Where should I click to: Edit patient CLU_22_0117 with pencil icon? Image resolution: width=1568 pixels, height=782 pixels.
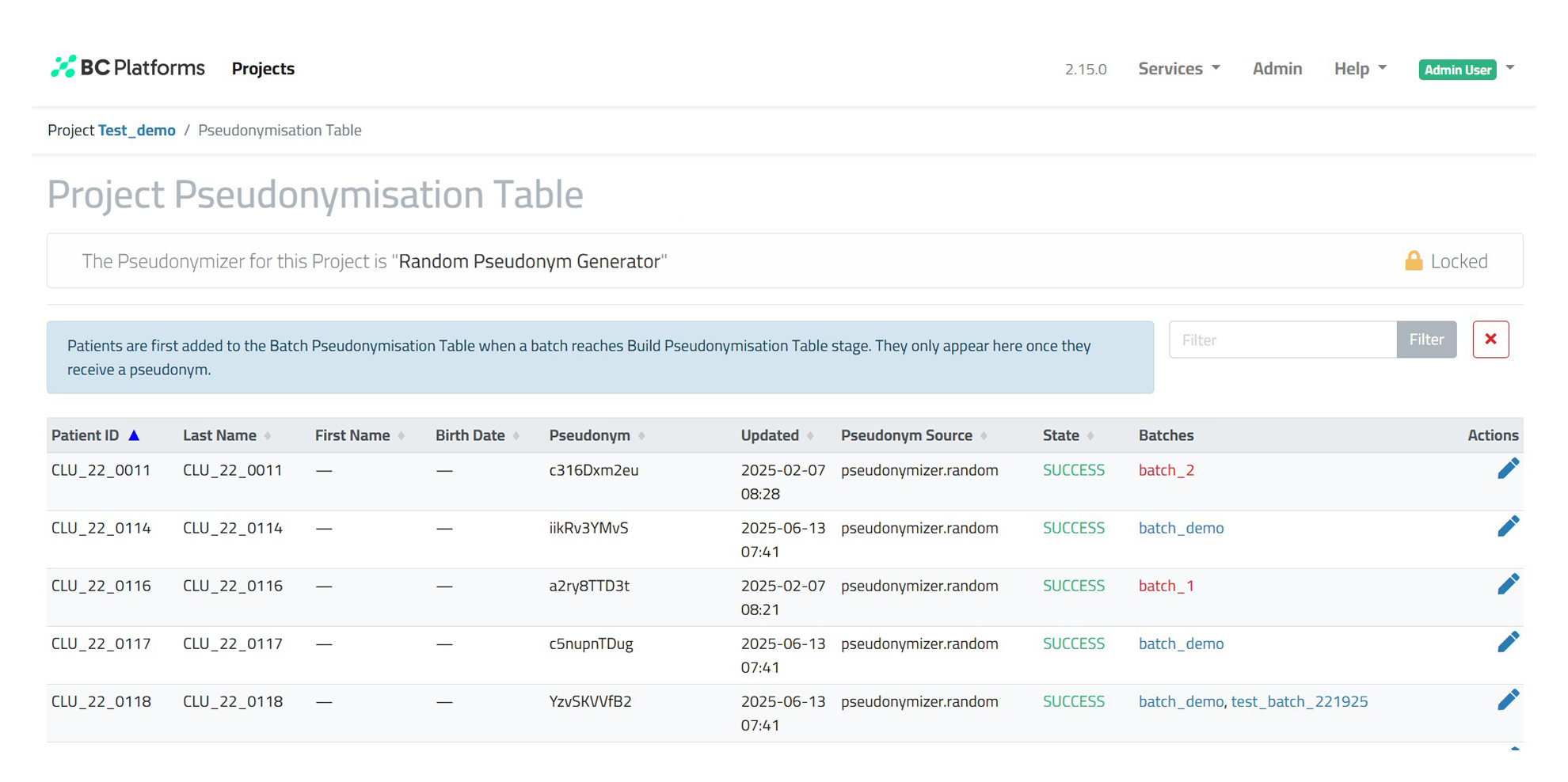[1508, 642]
